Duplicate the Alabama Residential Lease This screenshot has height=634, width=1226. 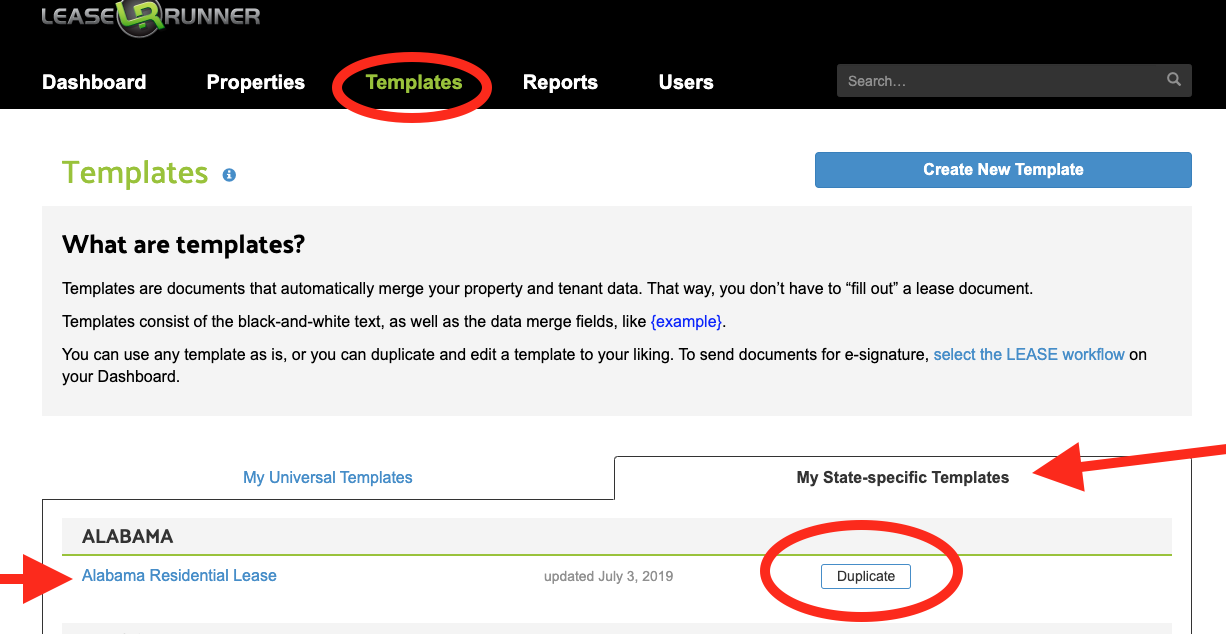[x=865, y=577]
